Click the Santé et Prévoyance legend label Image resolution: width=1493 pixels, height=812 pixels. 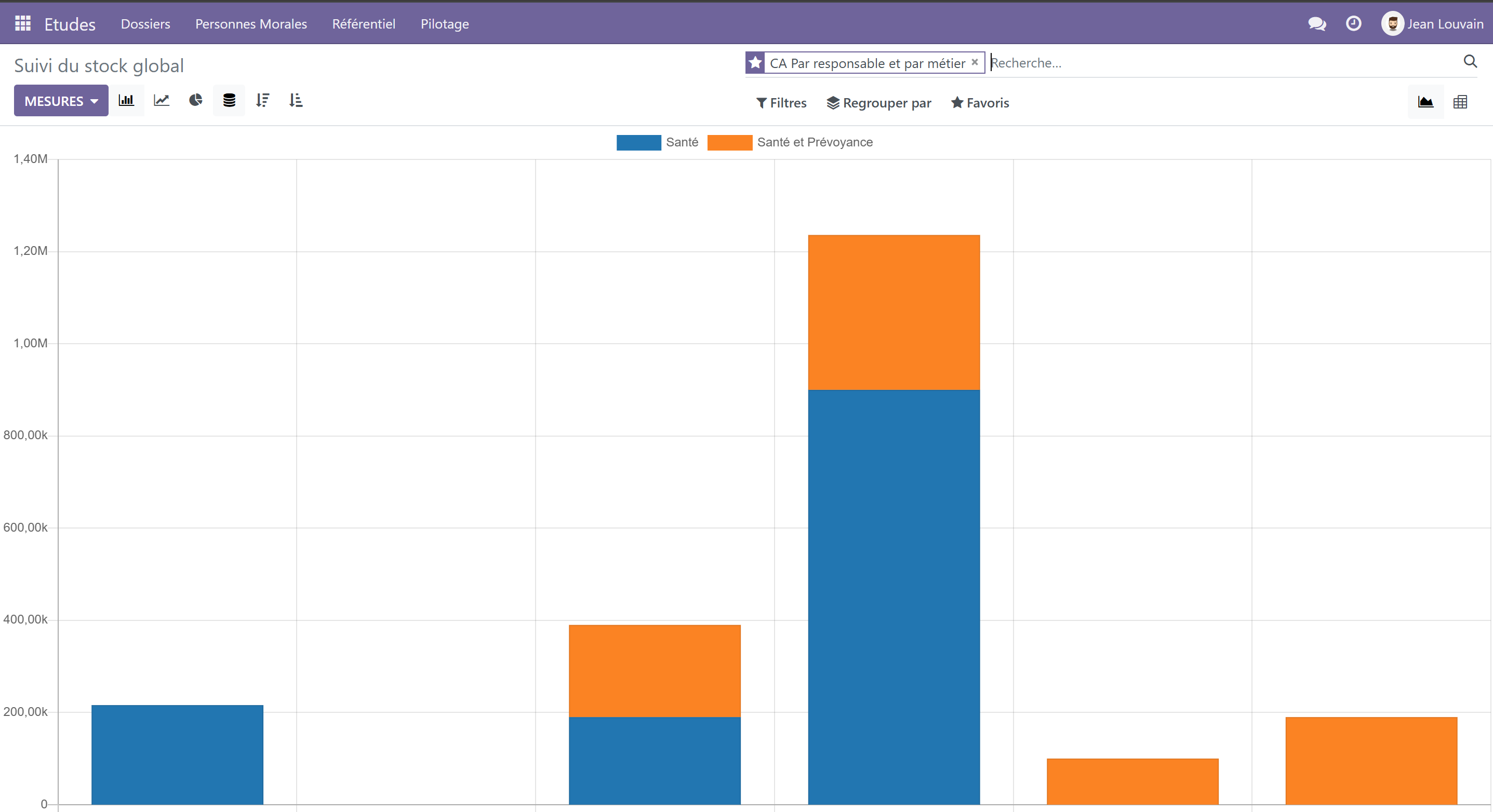click(x=815, y=142)
